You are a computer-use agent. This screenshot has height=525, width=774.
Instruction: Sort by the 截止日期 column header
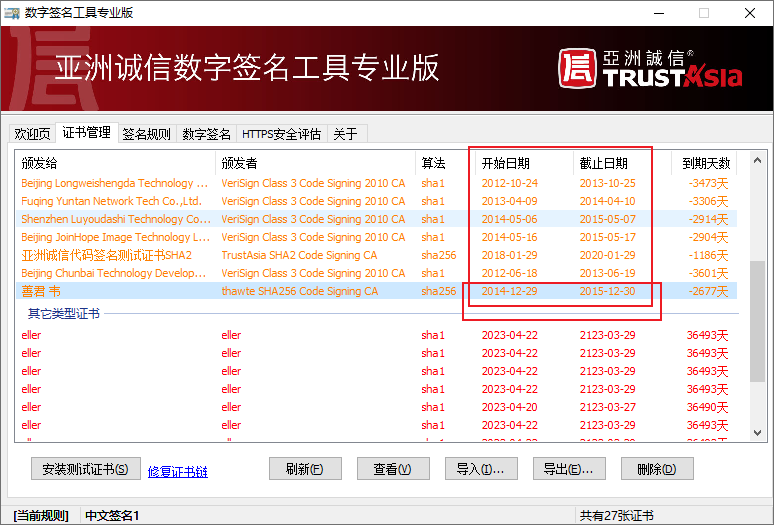(x=622, y=163)
